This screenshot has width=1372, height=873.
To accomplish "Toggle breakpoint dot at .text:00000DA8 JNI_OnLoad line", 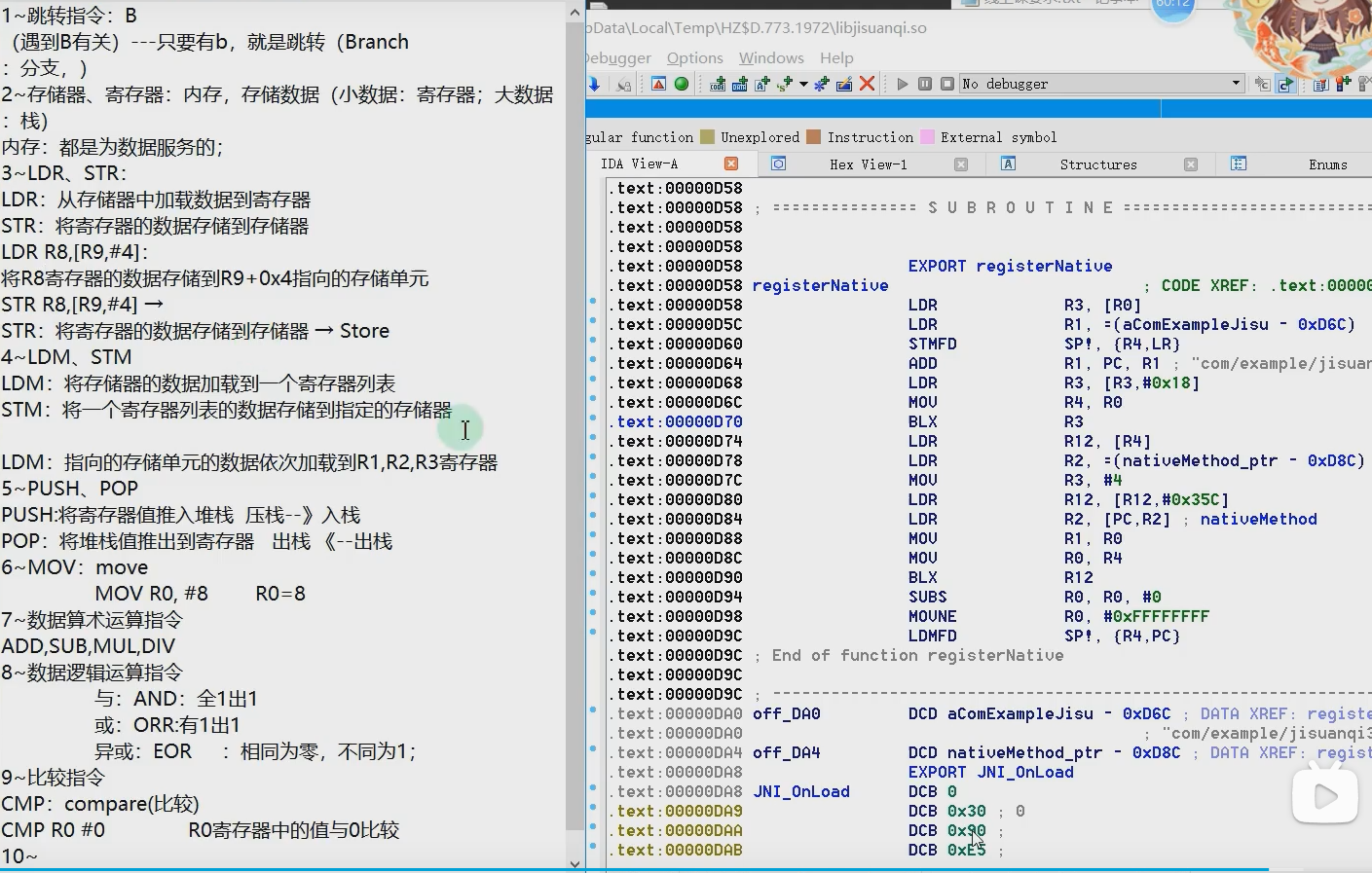I will pos(593,788).
